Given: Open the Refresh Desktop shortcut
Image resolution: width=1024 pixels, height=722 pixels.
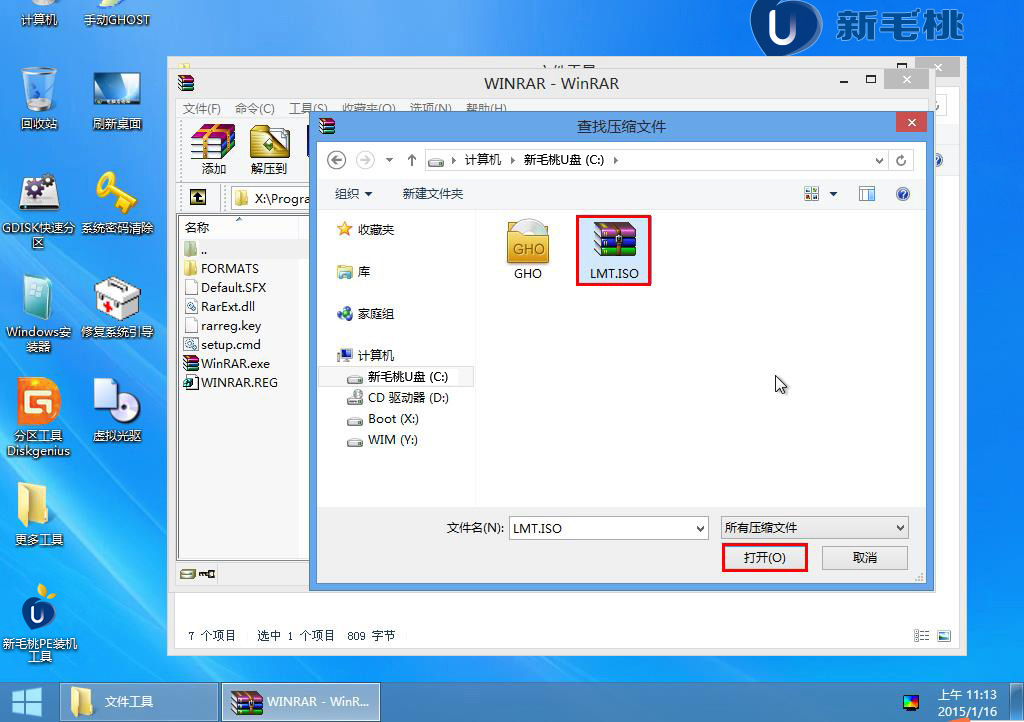Looking at the screenshot, I should coord(117,99).
